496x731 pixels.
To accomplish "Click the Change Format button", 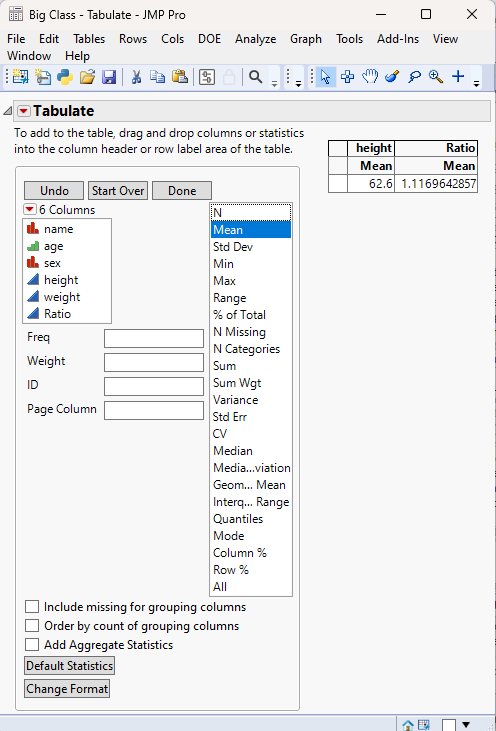I will [67, 689].
